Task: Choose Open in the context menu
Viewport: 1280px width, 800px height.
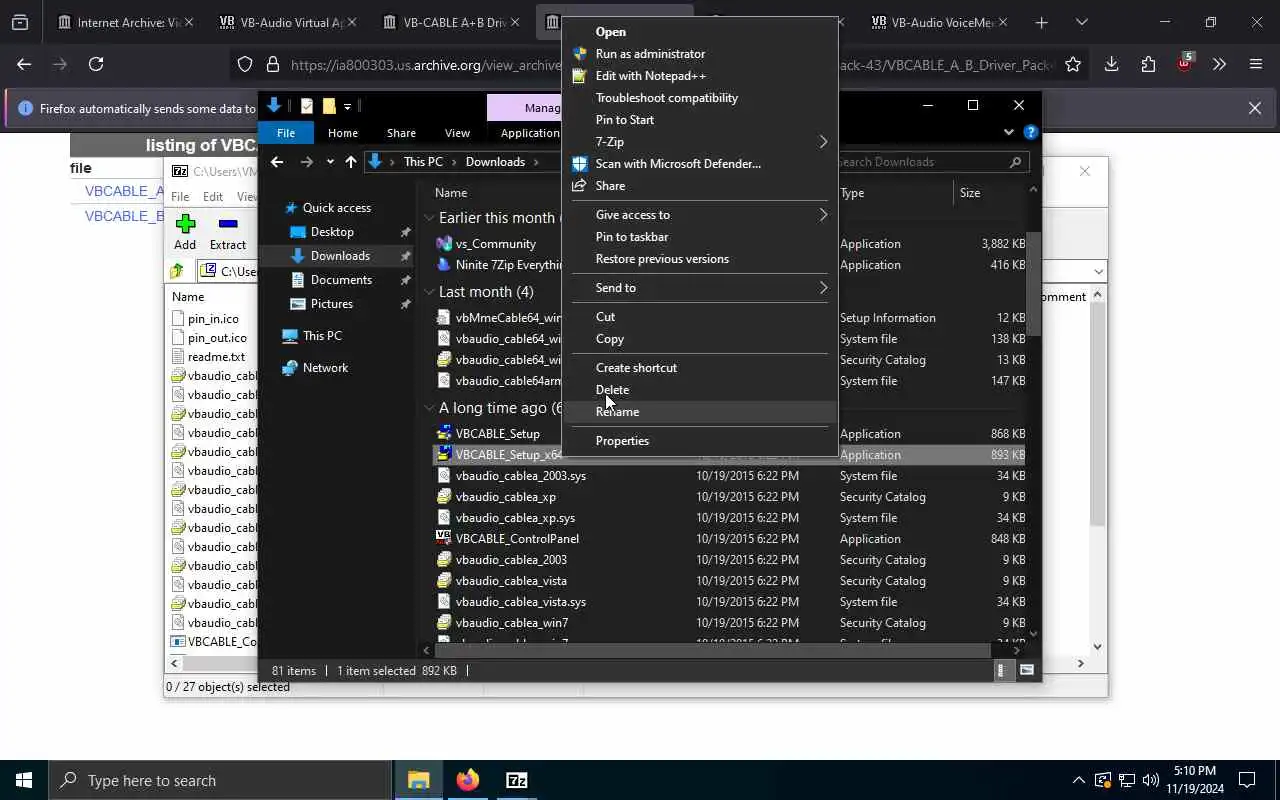Action: click(610, 32)
